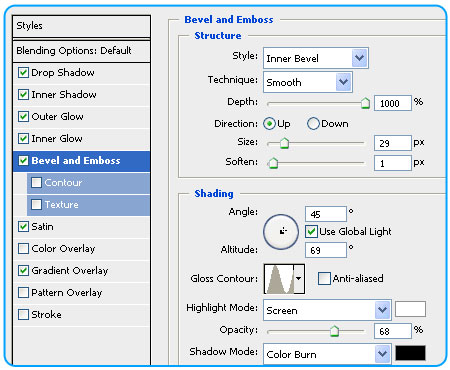
Task: Select the Drop Shadow effect label
Action: (63, 72)
